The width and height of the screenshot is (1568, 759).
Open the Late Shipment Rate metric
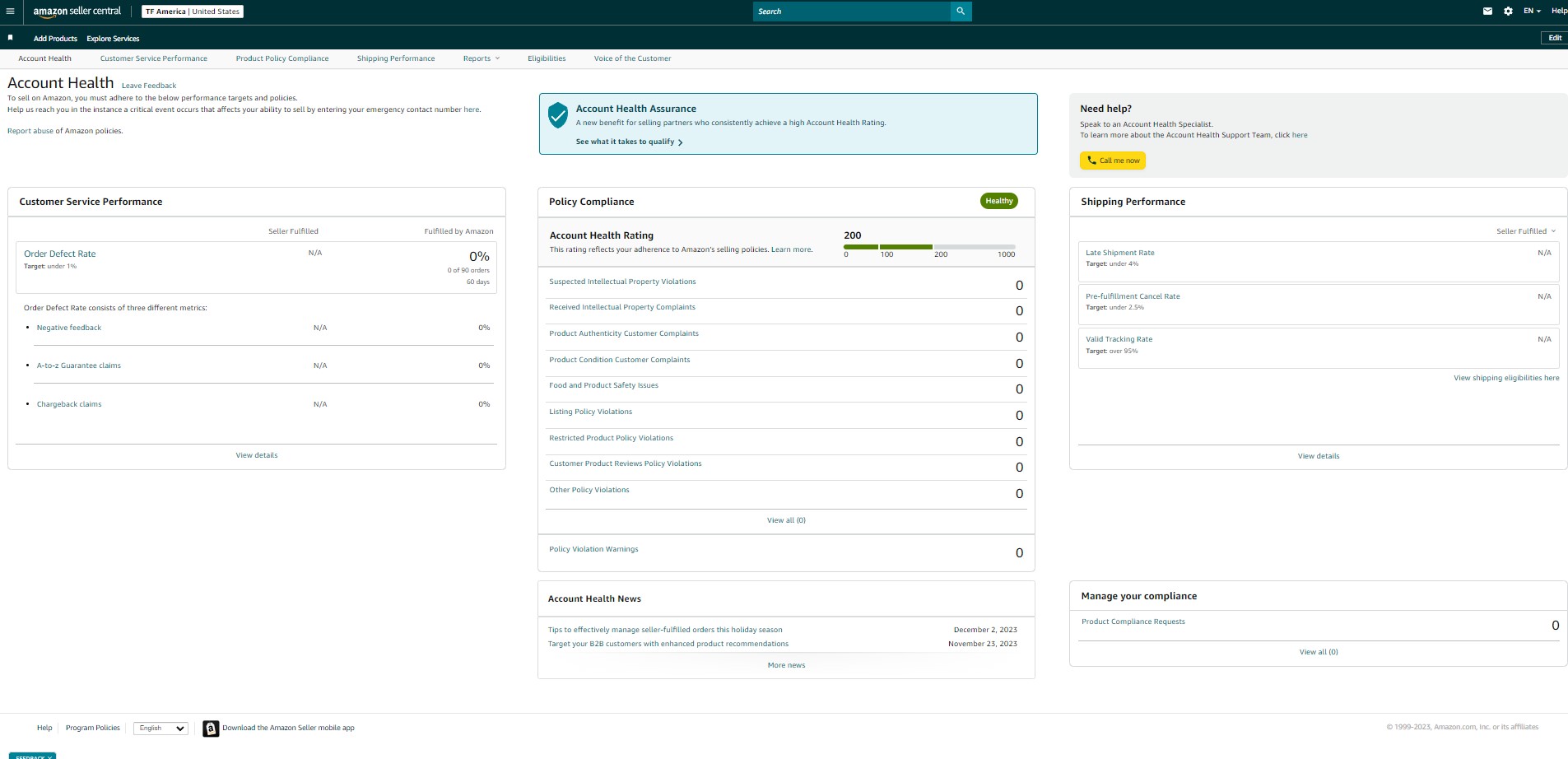coord(1119,253)
